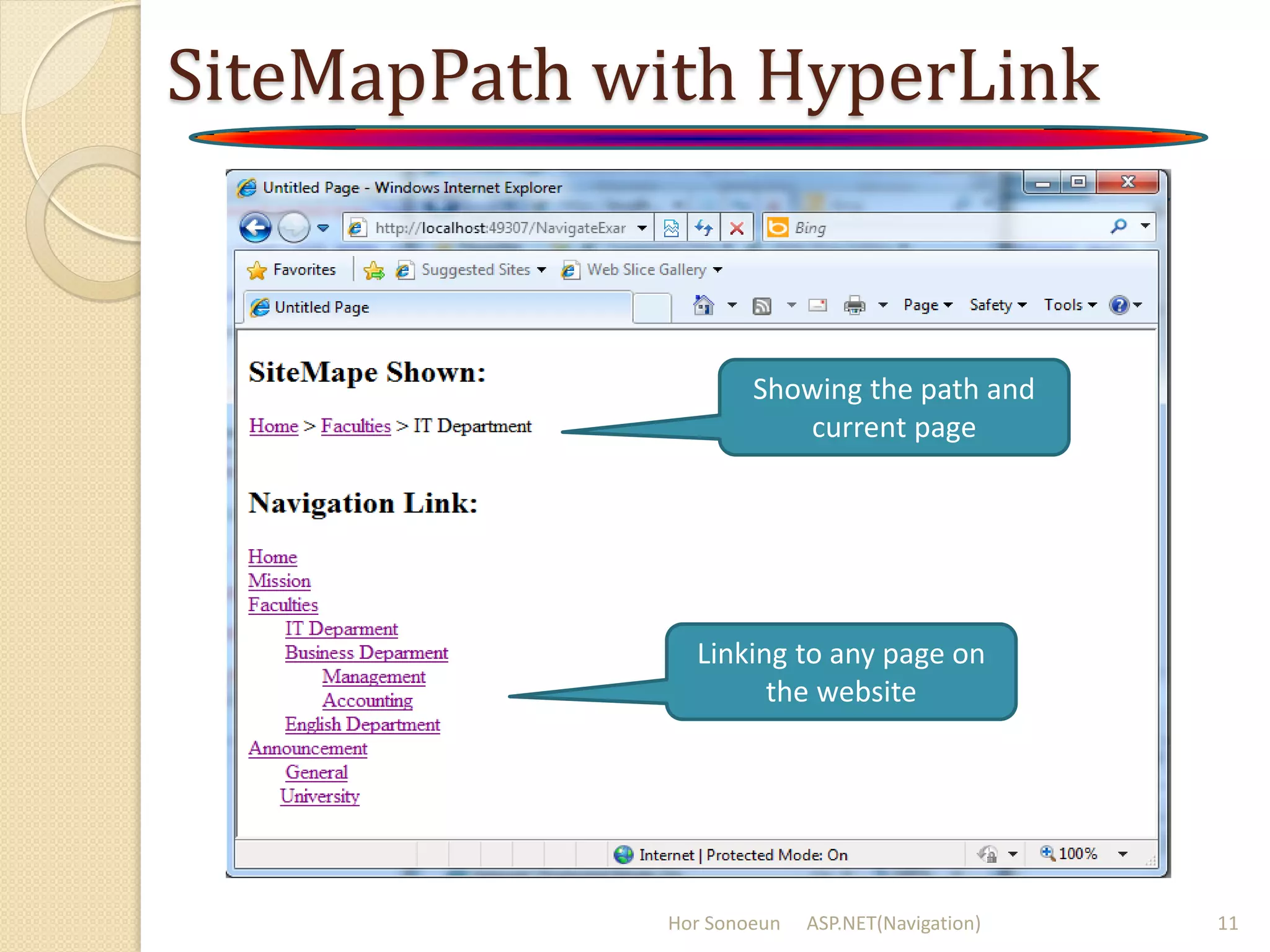1270x952 pixels.
Task: Click Faculties link under Navigation Link
Action: [x=283, y=604]
